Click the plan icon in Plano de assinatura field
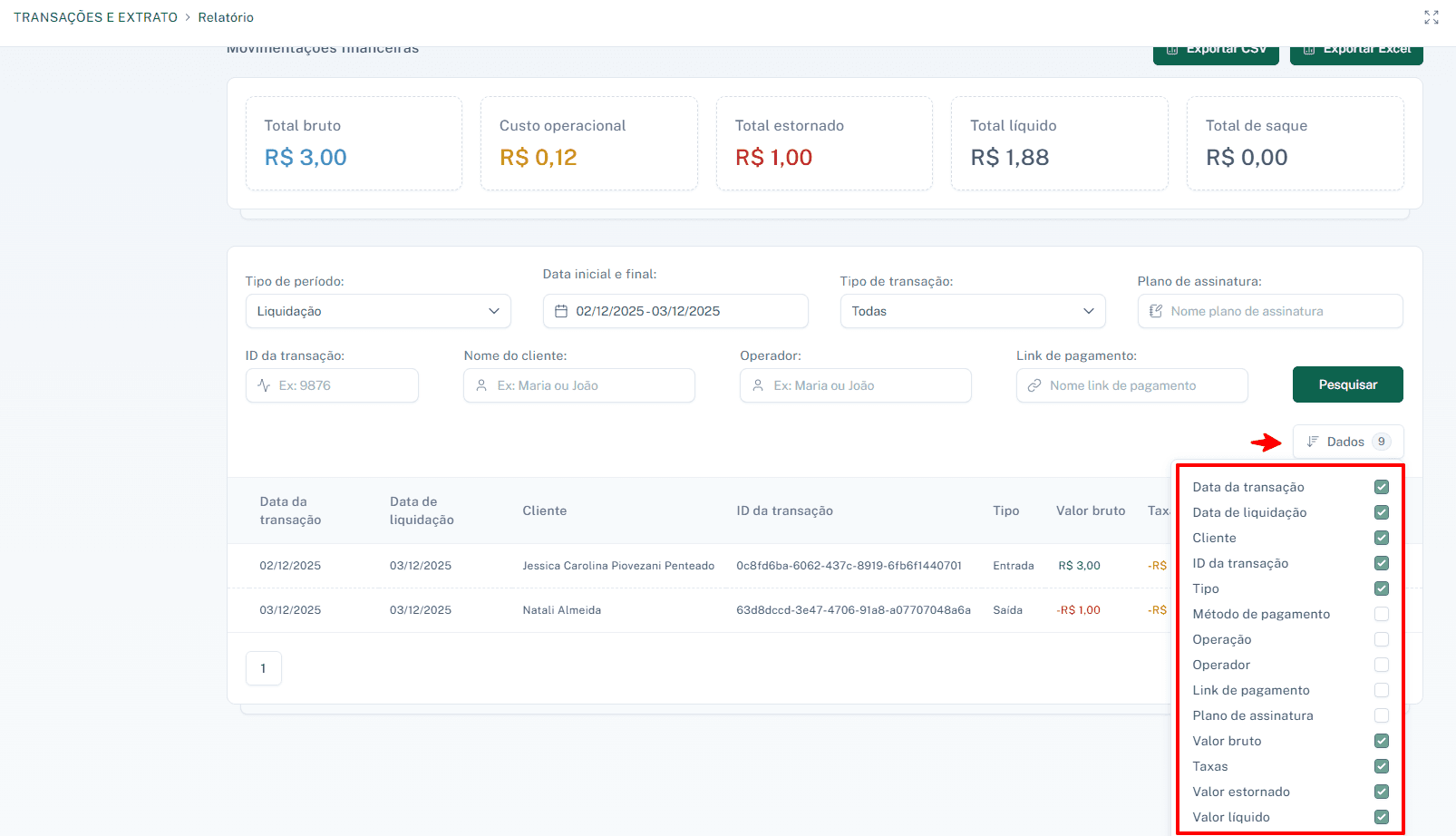 [x=1155, y=311]
